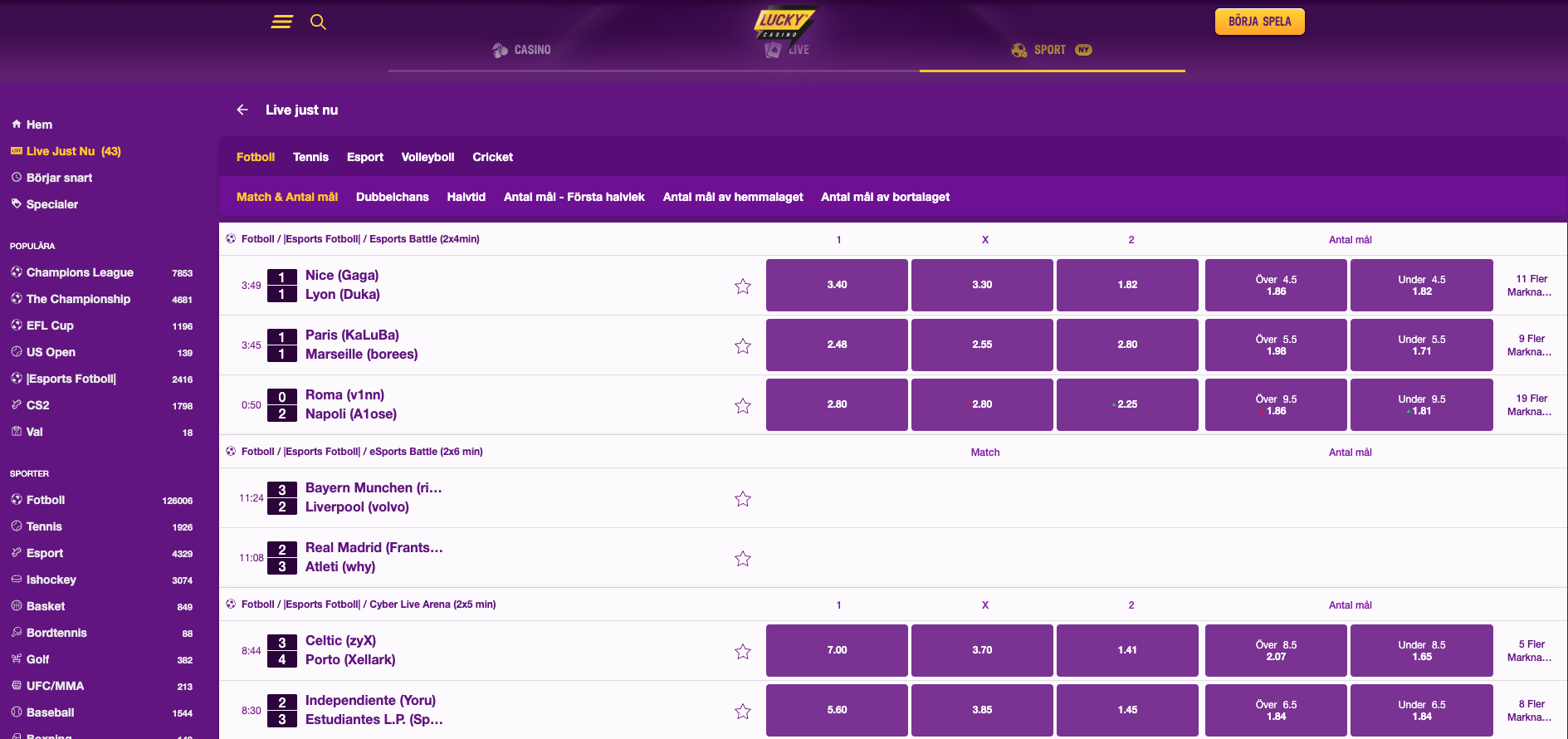1568x739 pixels.
Task: Click the search magnifier icon
Action: coord(318,22)
